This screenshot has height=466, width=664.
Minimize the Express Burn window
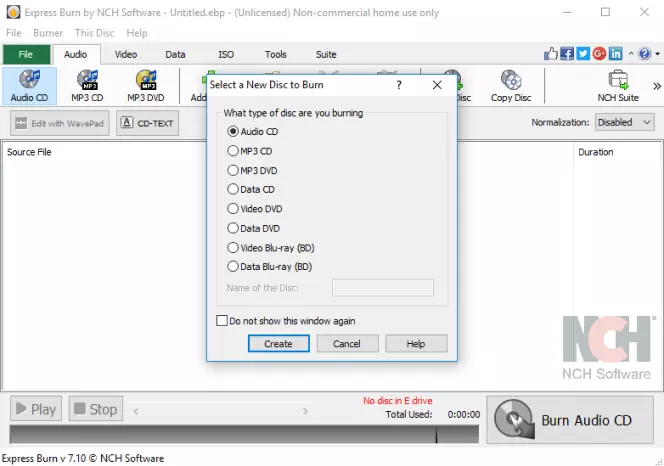567,12
